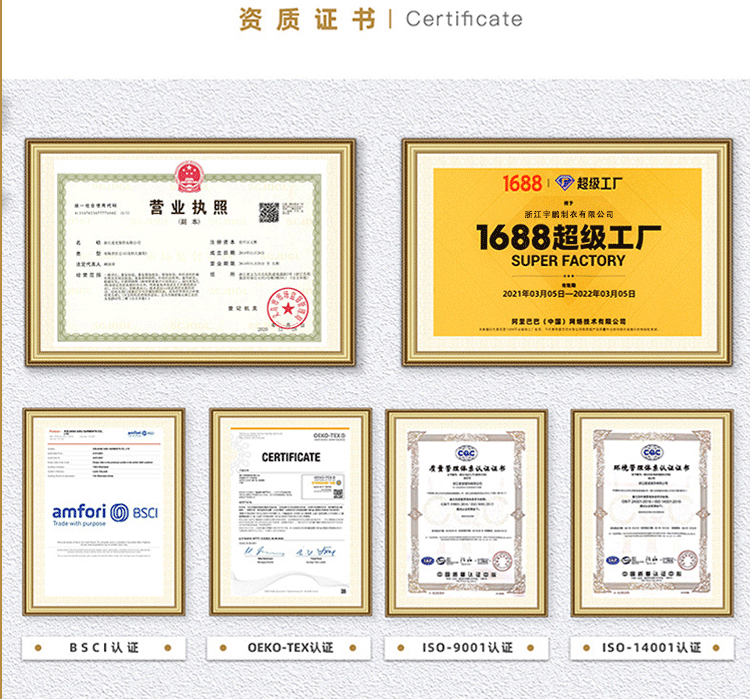750x699 pixels.
Task: Open the OEKO-TEX certificate image
Action: click(290, 511)
